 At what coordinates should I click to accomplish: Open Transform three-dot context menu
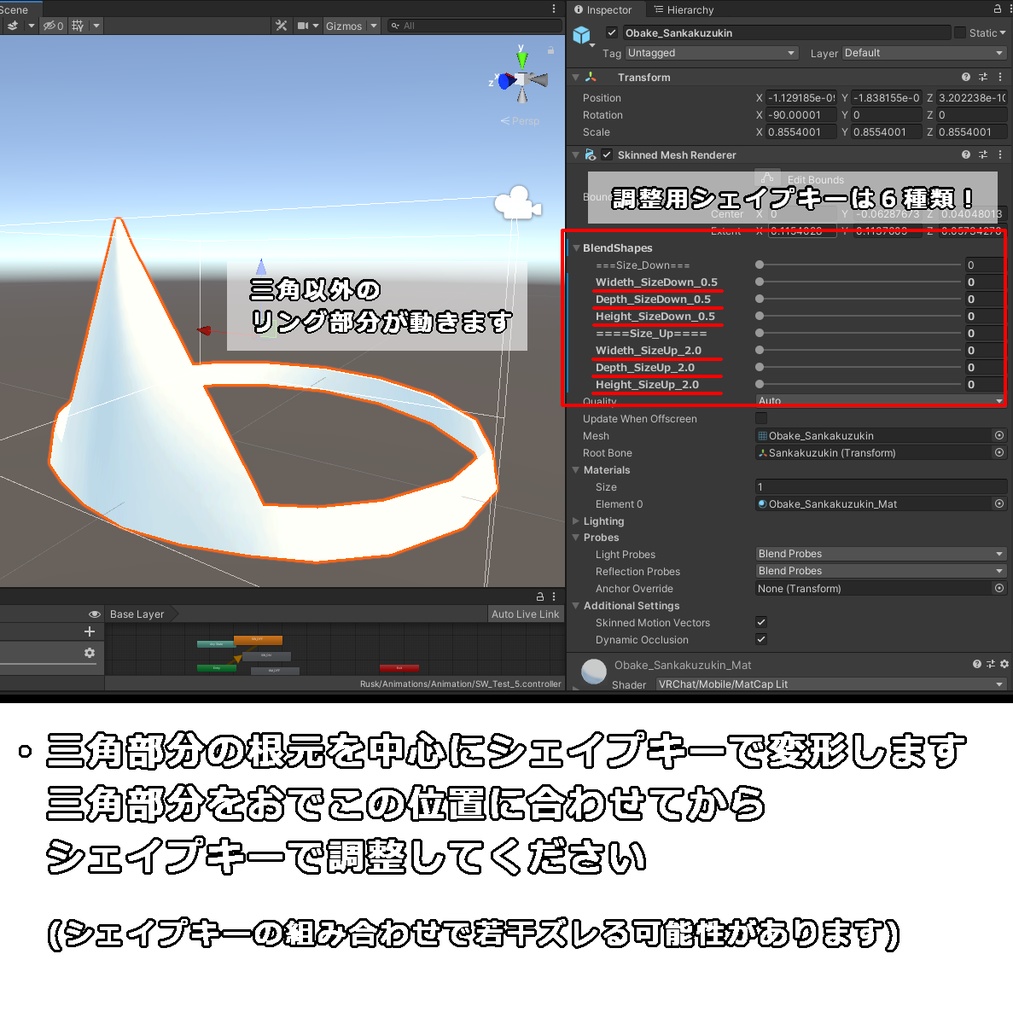tap(1000, 77)
